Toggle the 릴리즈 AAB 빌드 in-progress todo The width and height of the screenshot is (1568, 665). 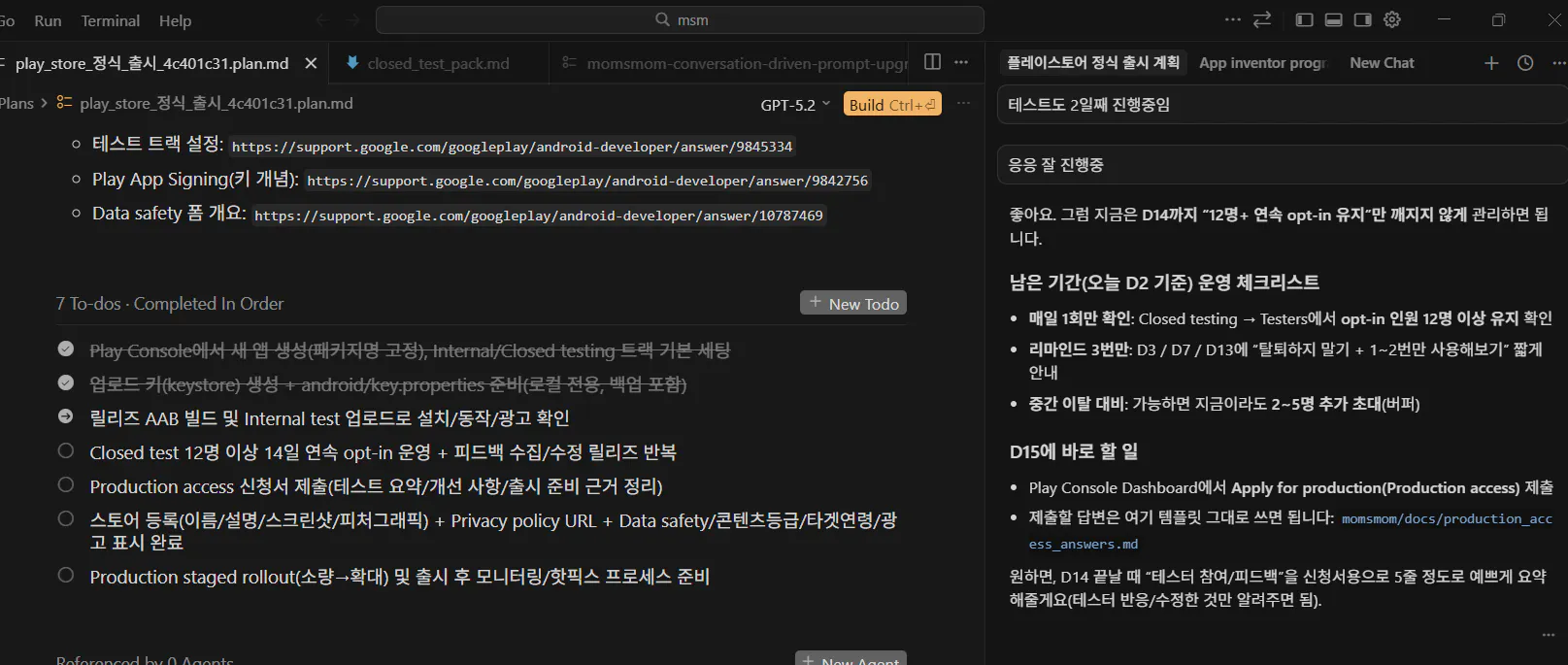66,416
